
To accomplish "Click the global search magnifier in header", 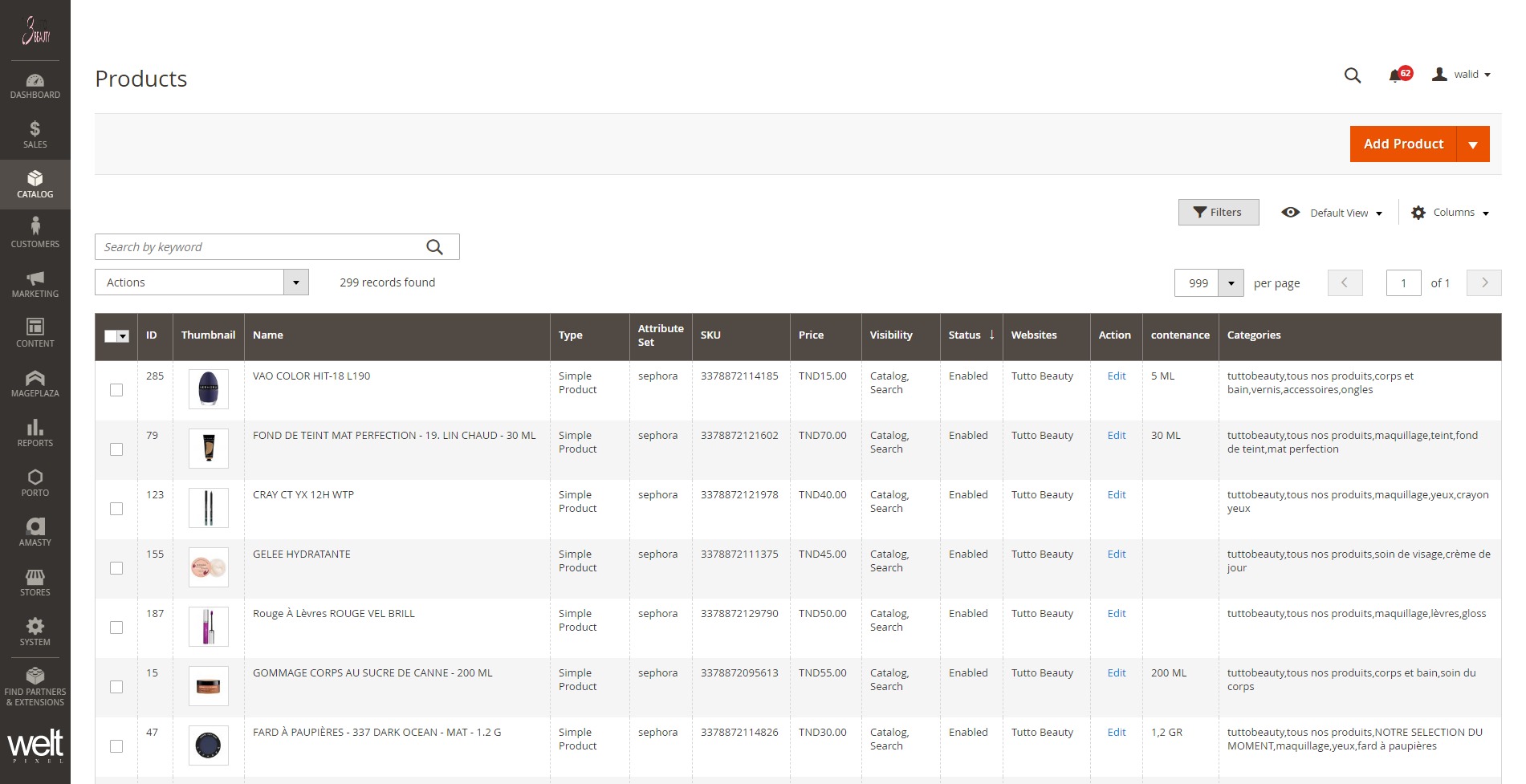I will click(x=1353, y=75).
